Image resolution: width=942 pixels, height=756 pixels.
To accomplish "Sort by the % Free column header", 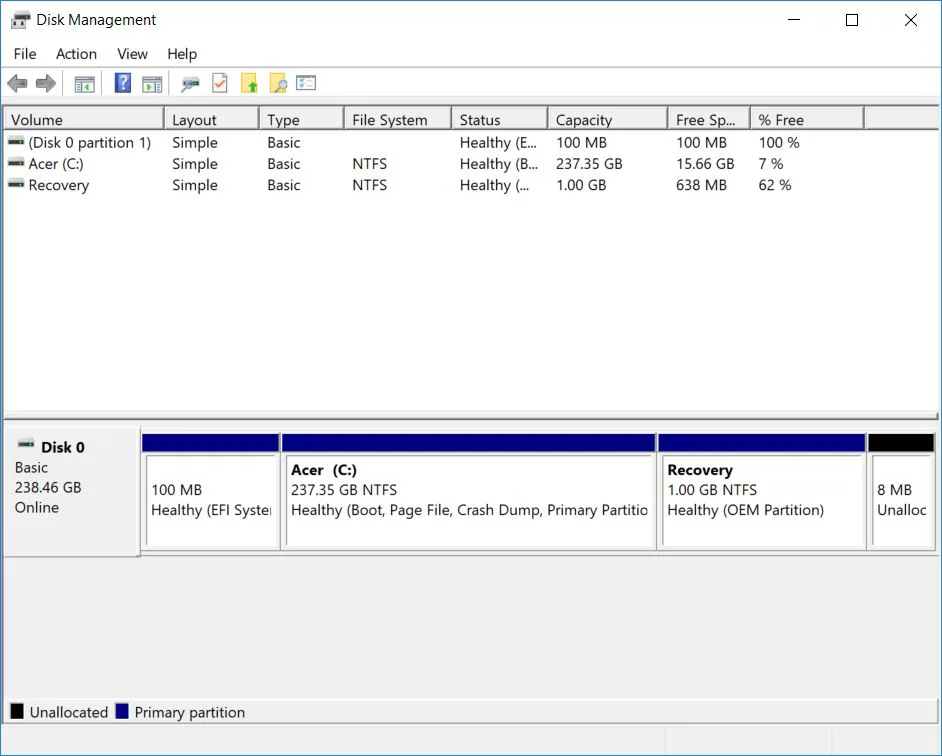I will point(807,120).
